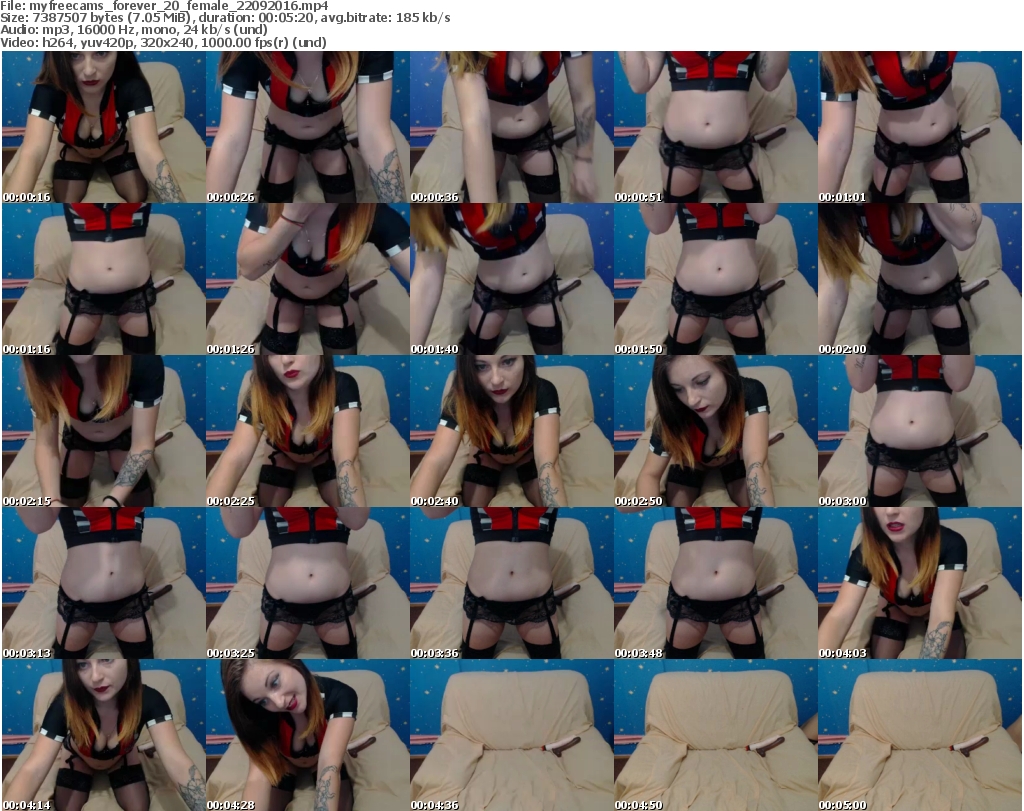Image resolution: width=1024 pixels, height=811 pixels.
Task: Open the thumbnail labeled 00:00:36
Action: point(511,127)
